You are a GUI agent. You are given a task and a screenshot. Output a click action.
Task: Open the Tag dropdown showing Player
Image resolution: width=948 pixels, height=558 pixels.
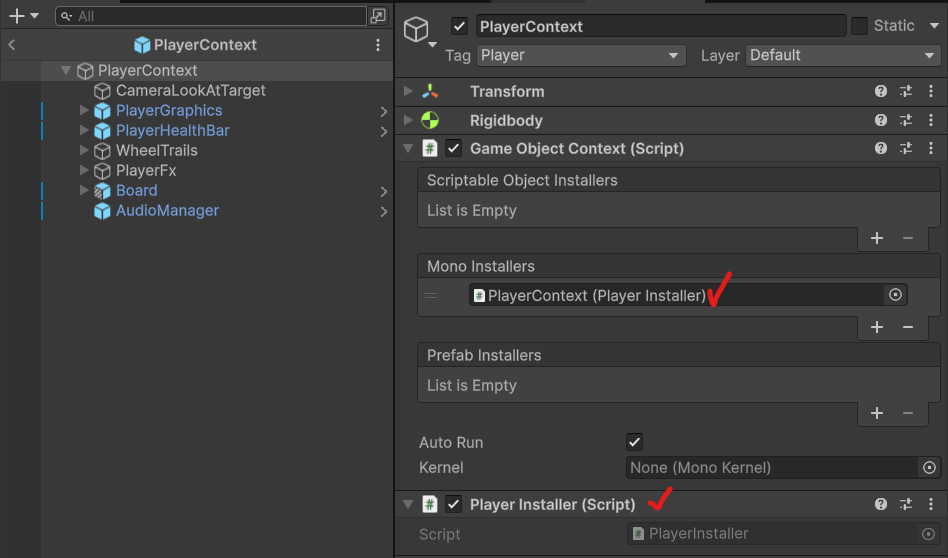tap(580, 56)
